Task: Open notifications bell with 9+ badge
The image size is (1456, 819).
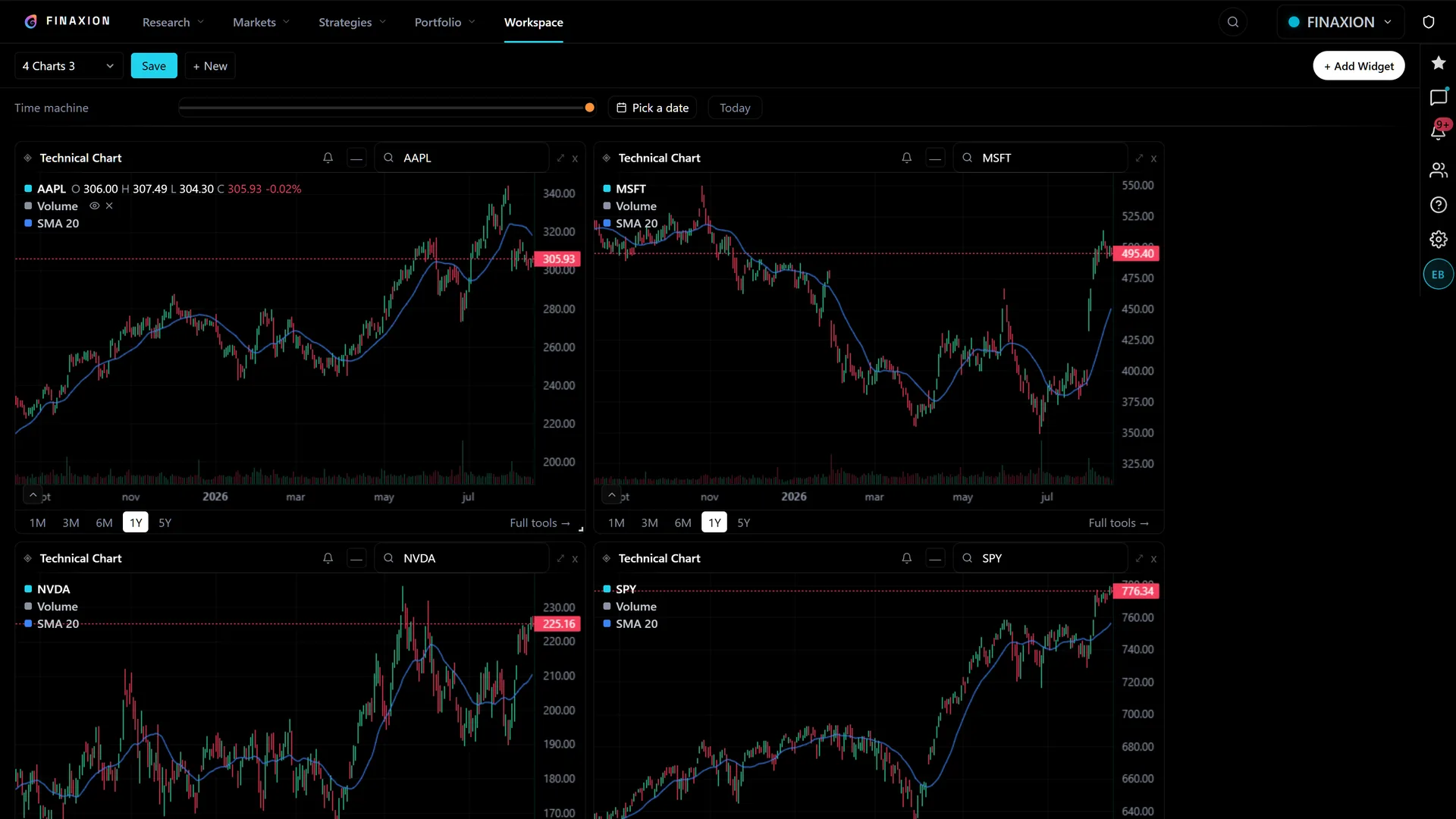Action: pos(1439,131)
